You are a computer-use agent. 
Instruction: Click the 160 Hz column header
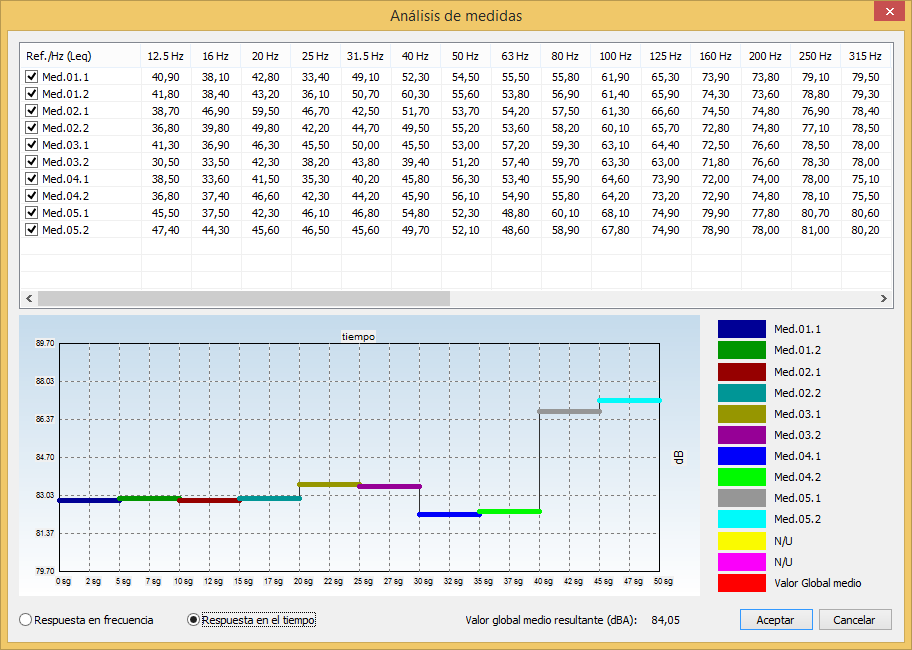pos(715,56)
